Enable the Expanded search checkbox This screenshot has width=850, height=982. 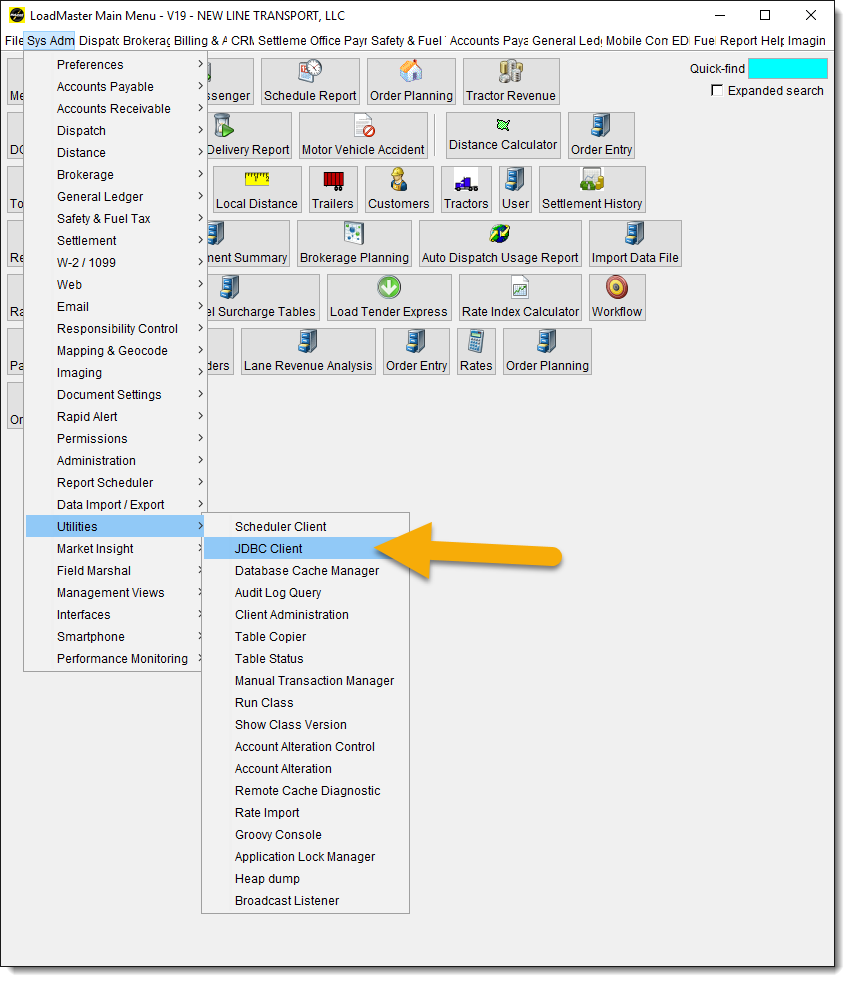[717, 90]
